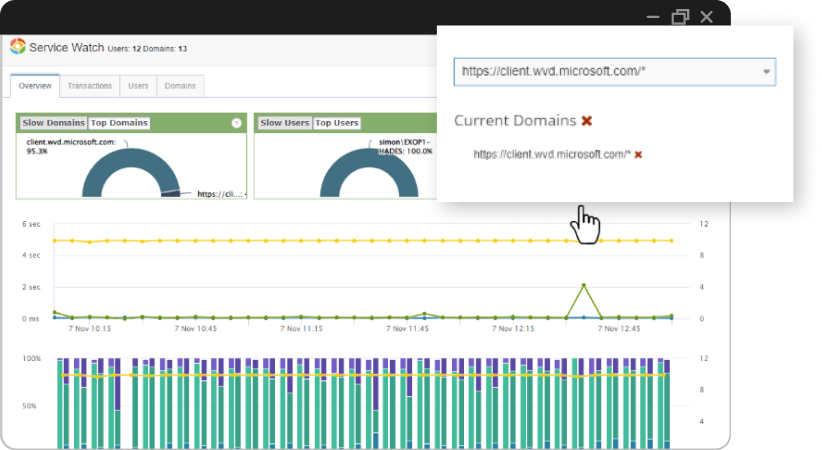Select the Top Domains button
Image resolution: width=822 pixels, height=450 pixels.
click(x=119, y=123)
